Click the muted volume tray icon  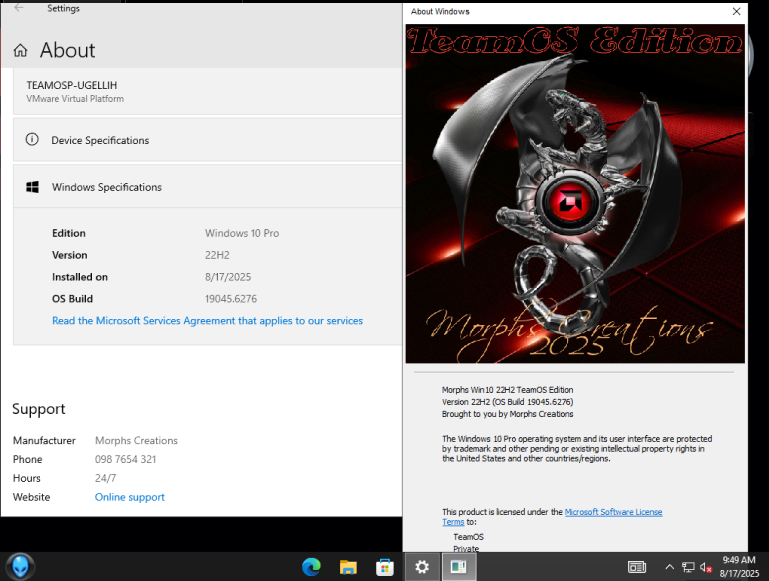tap(706, 567)
